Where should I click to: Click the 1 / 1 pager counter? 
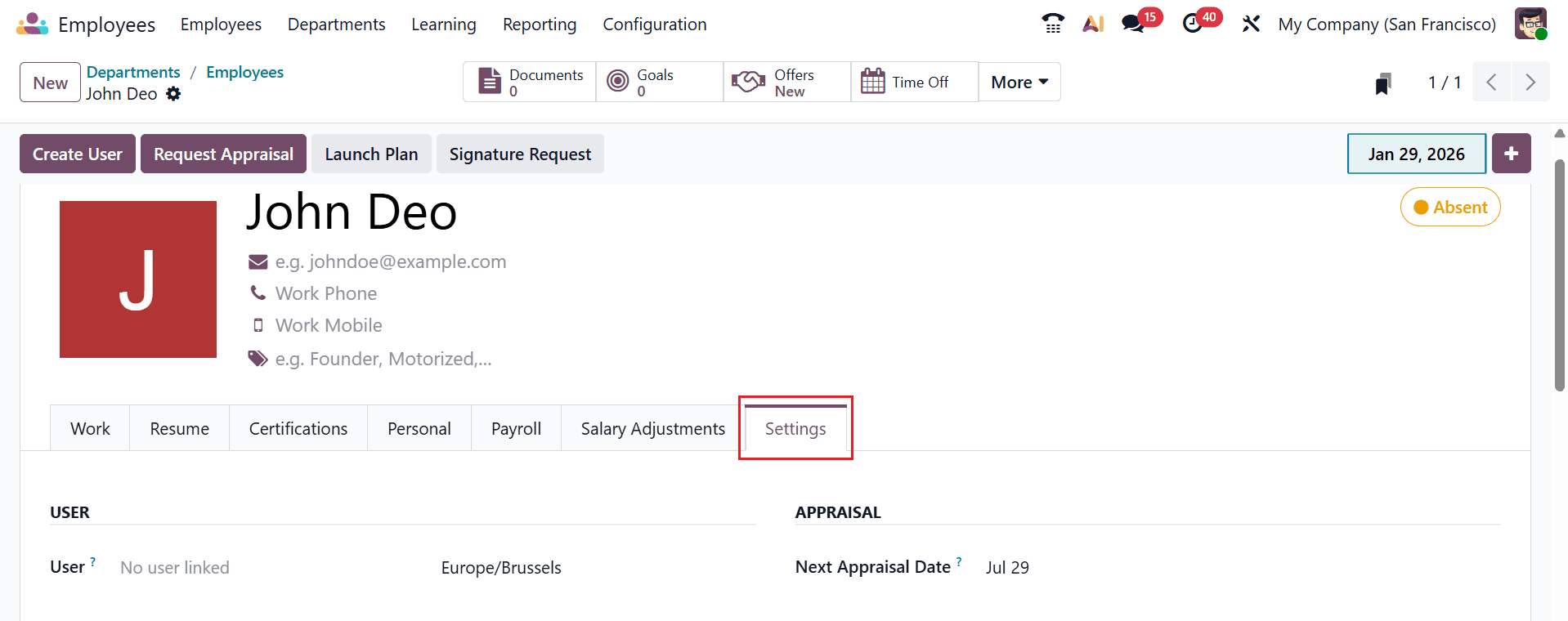(x=1445, y=82)
